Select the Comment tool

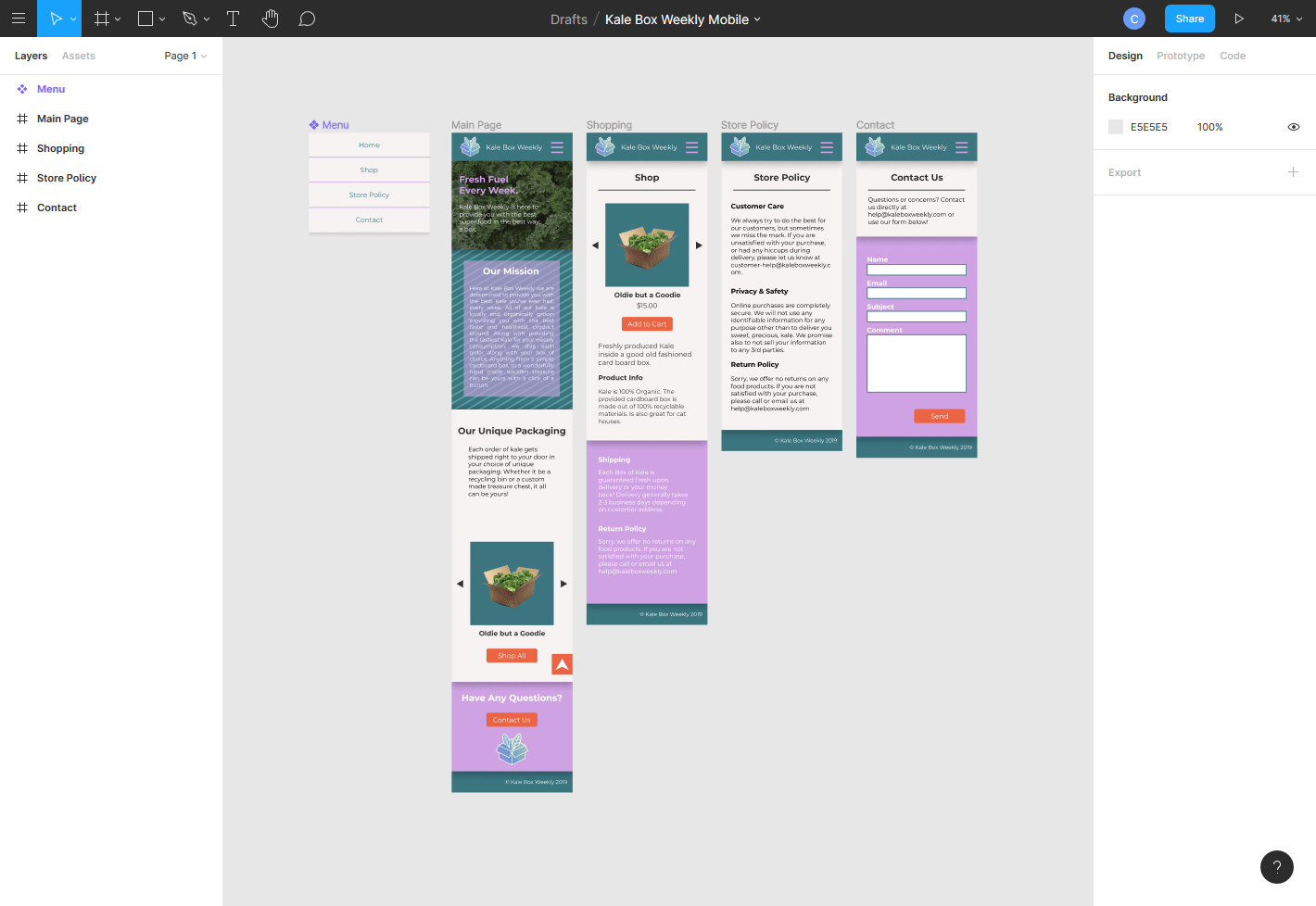pyautogui.click(x=307, y=19)
